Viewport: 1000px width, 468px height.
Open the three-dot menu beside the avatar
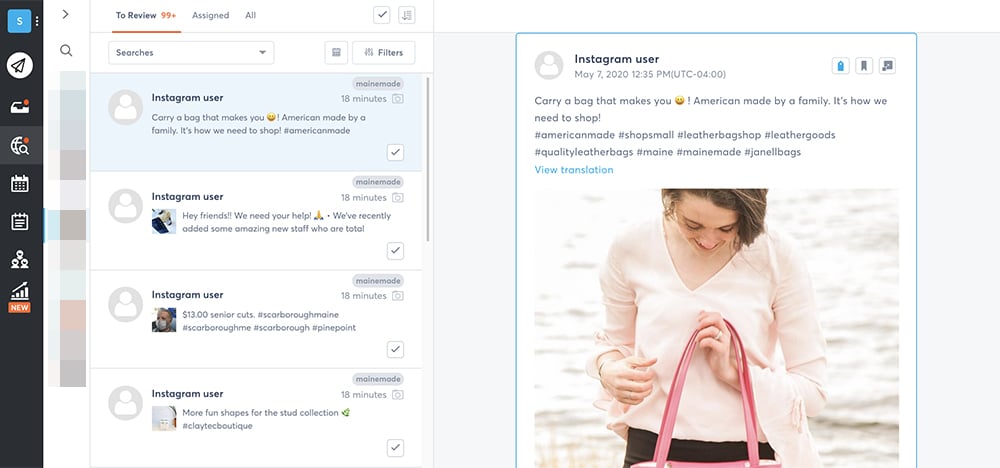[37, 21]
